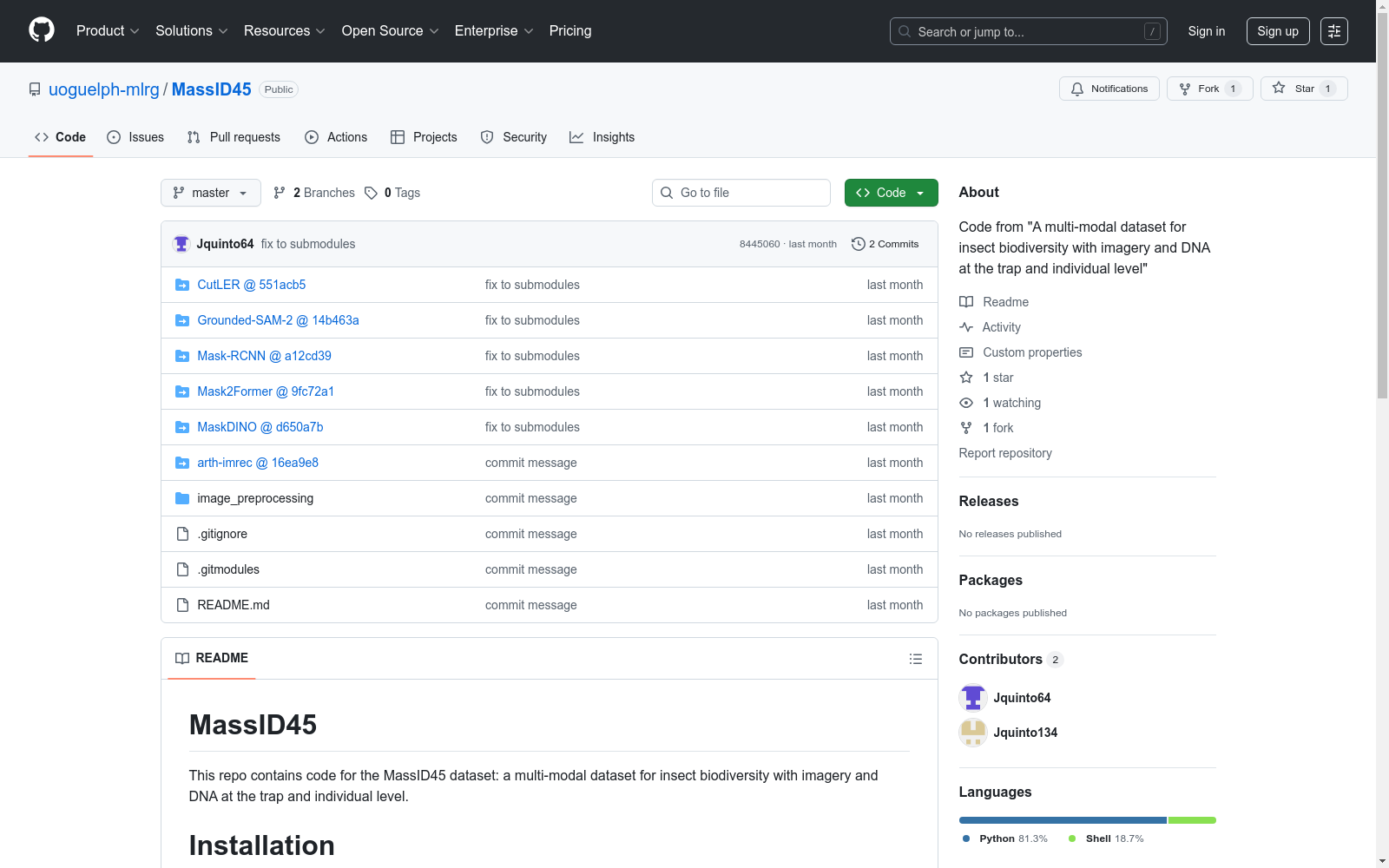View the 2 Branches link
Viewport: 1389px width, 868px height.
pyautogui.click(x=314, y=193)
